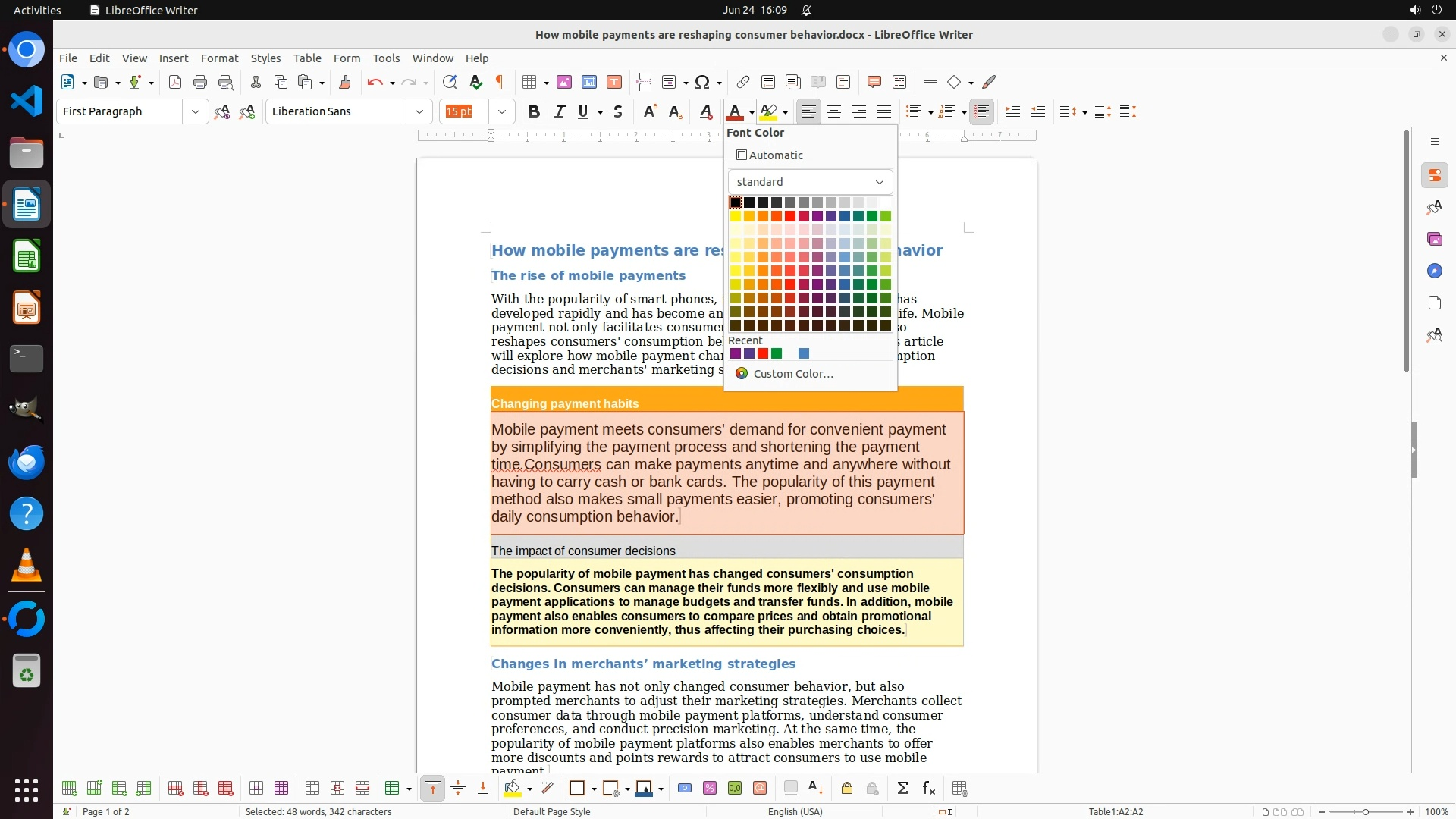Click the Clone Formatting paintbrush icon
Viewport: 1456px width, 819px height.
coord(345,82)
